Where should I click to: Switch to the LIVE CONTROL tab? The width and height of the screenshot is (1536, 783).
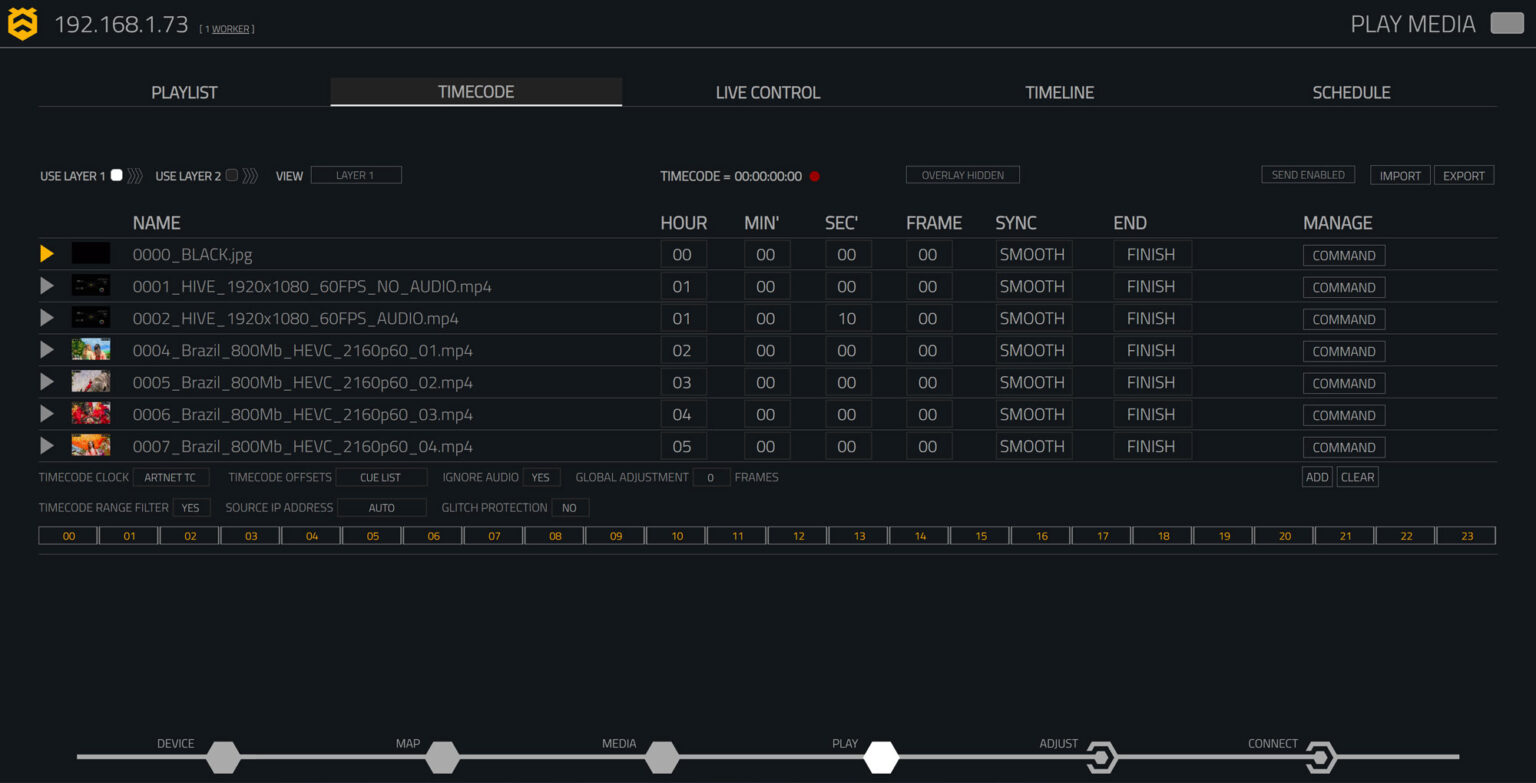[768, 91]
